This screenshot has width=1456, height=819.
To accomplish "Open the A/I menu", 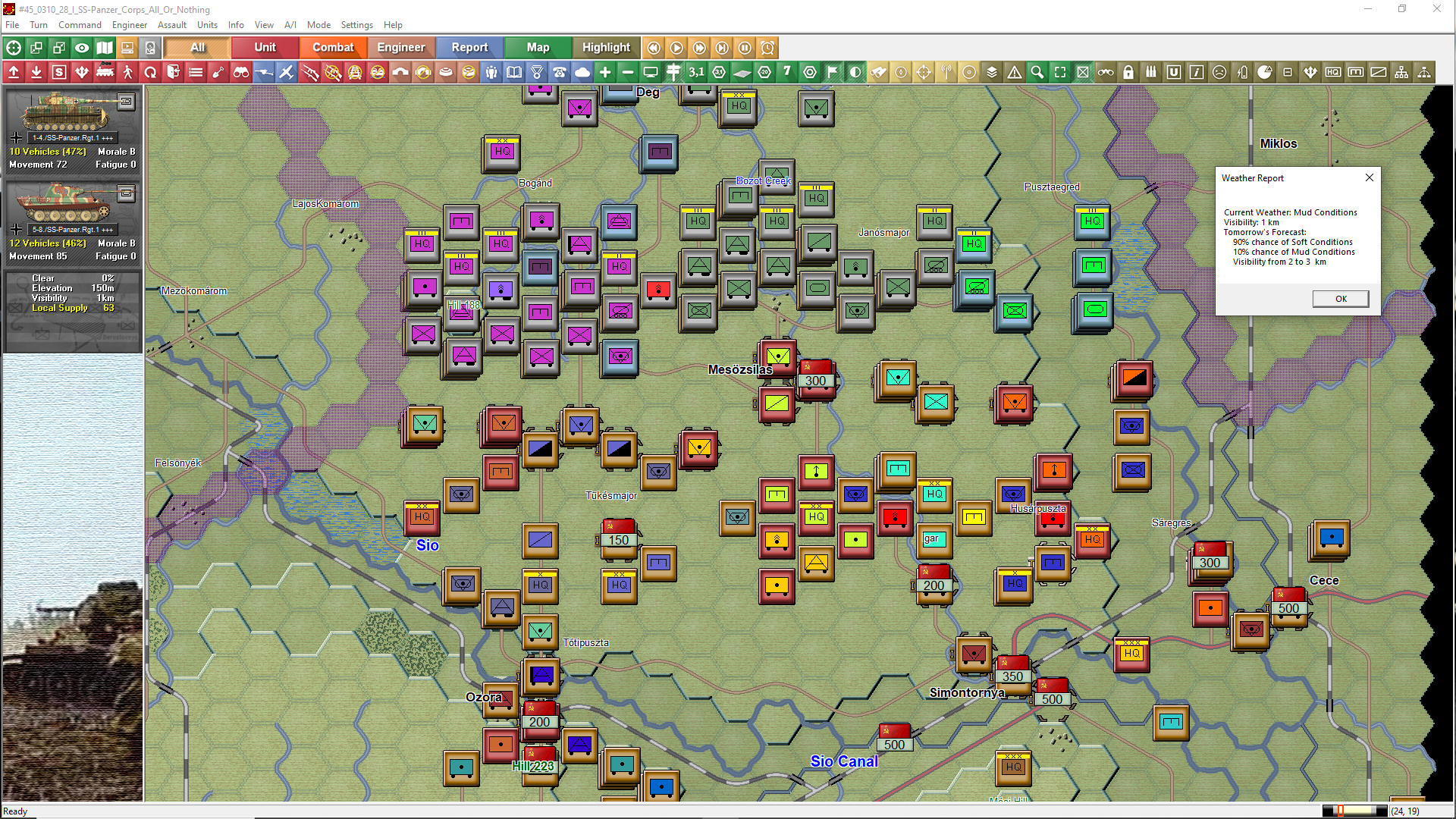I will [x=290, y=25].
